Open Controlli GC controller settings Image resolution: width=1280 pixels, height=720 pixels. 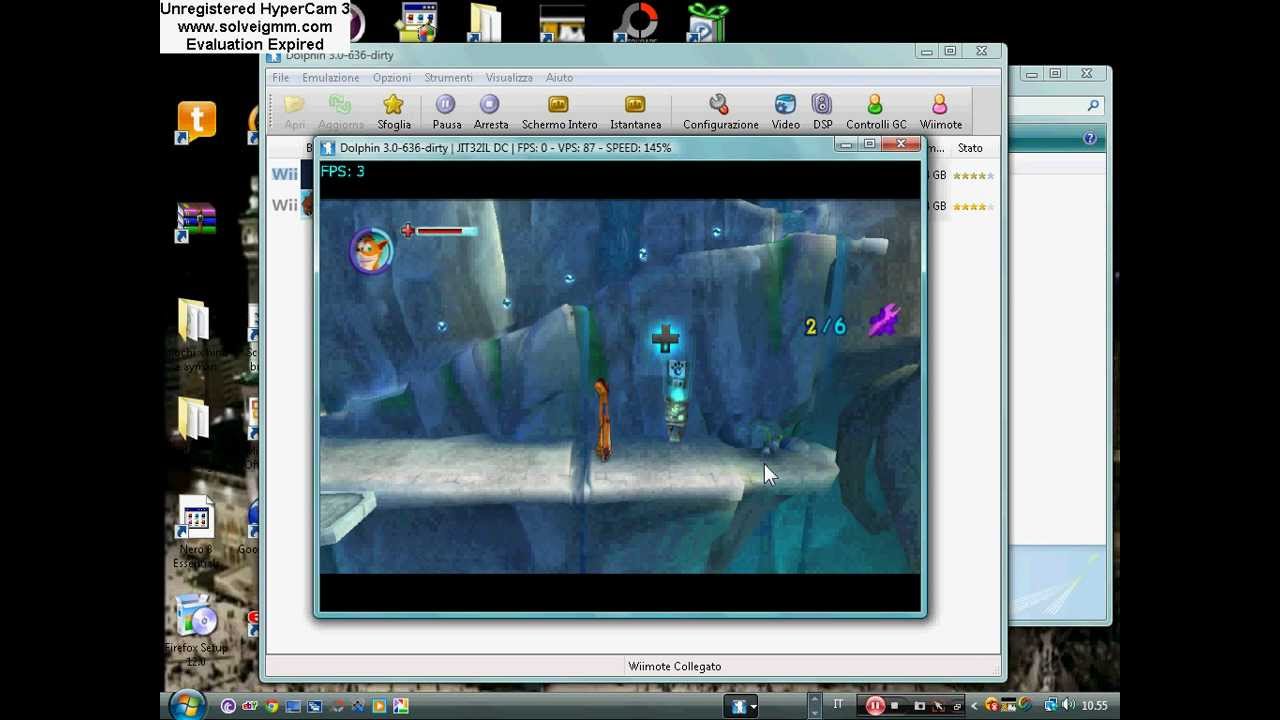876,112
